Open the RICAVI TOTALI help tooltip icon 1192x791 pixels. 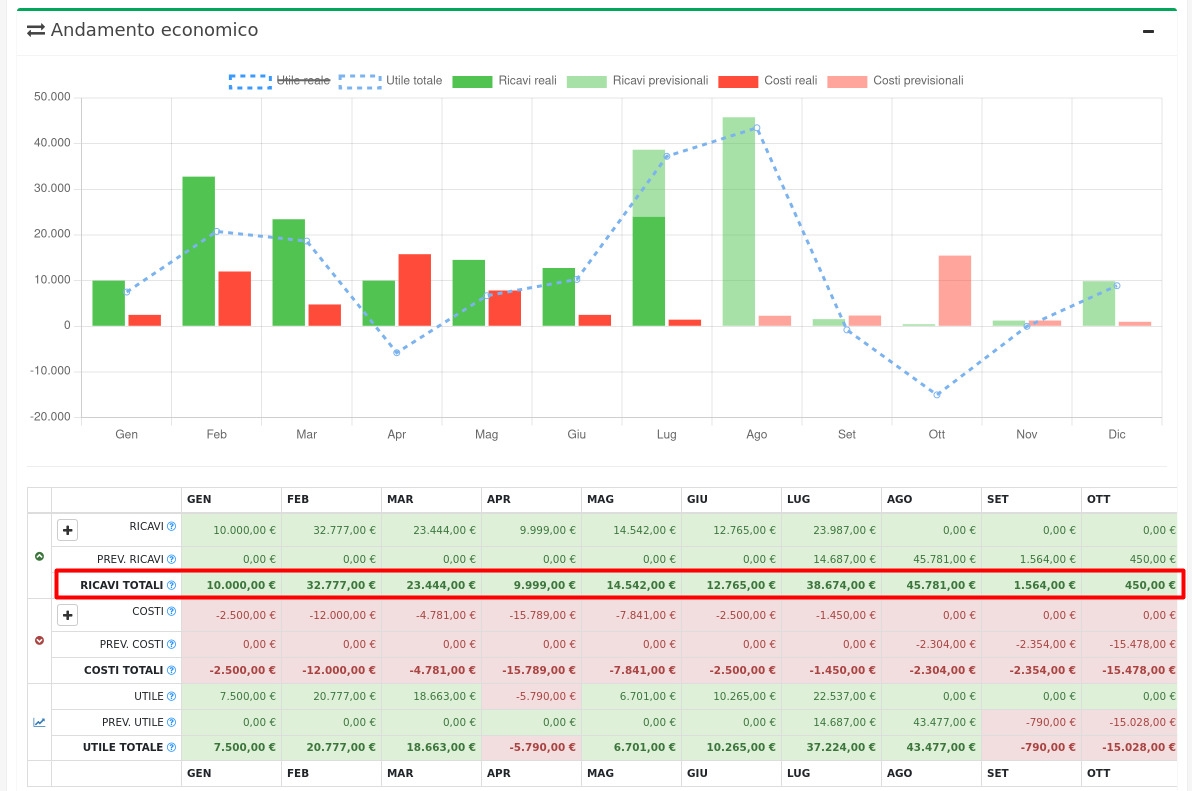click(x=171, y=585)
